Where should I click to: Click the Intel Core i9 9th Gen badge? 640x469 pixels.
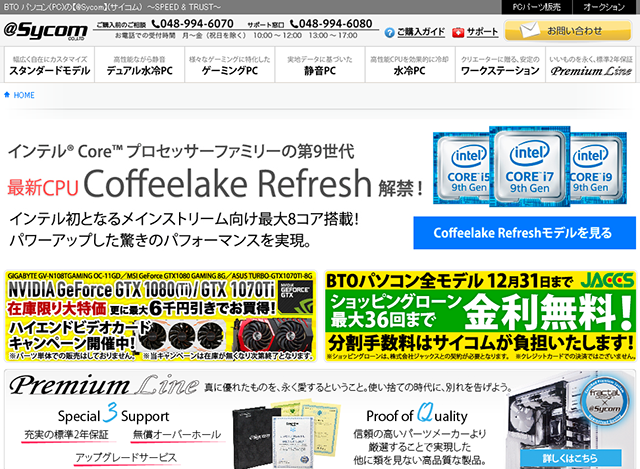597,168
